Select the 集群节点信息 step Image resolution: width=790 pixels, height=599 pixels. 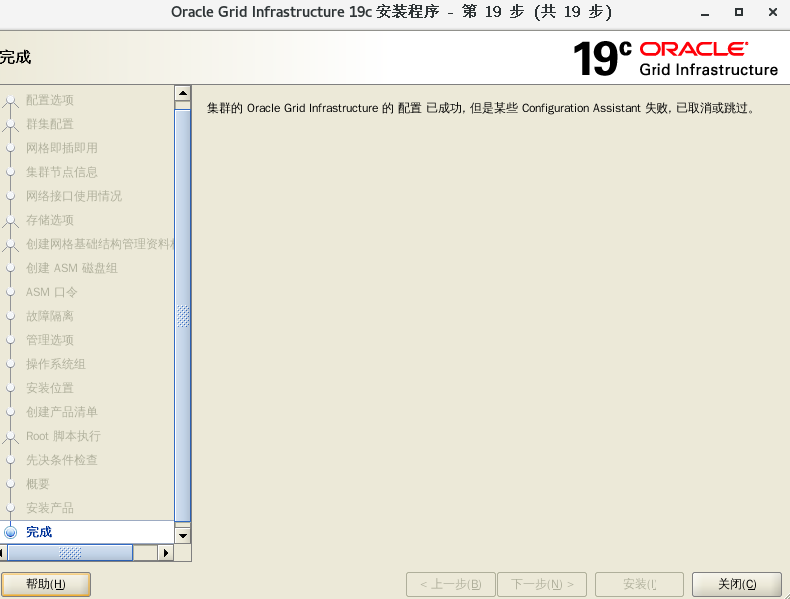62,172
